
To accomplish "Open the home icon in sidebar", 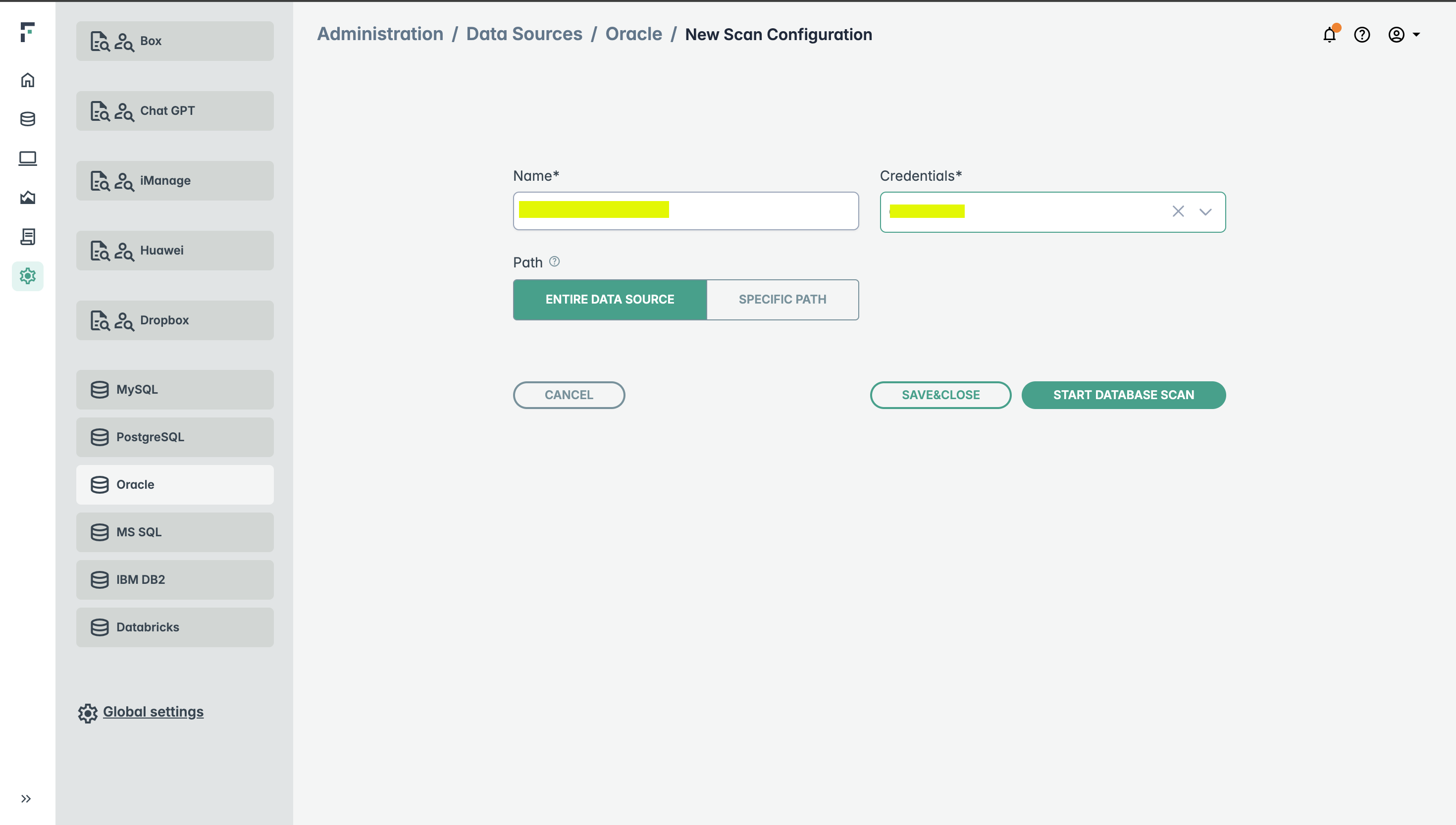I will 27,80.
